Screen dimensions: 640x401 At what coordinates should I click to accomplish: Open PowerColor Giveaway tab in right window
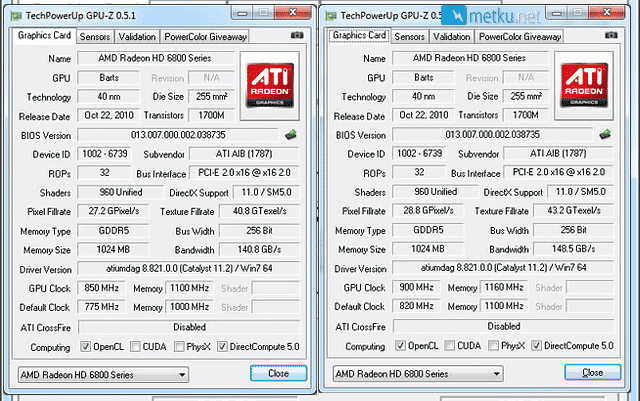click(520, 37)
